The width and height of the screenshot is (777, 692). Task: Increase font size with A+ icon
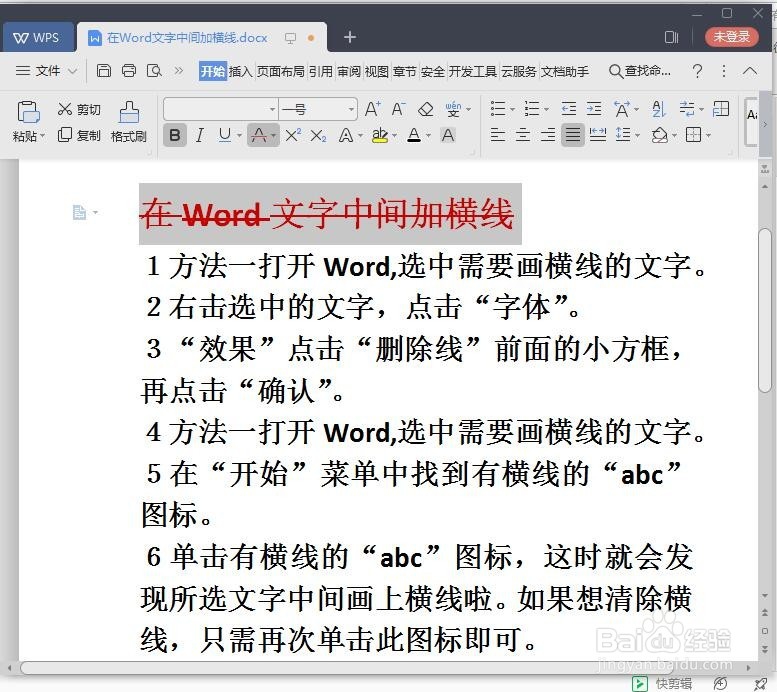[372, 109]
